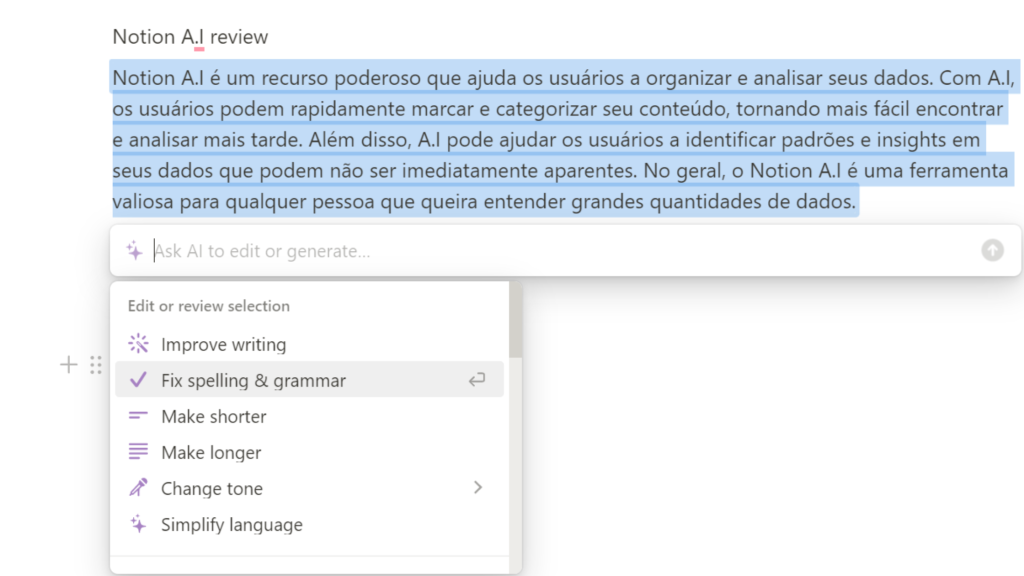Click the checkmark icon next to Fix spelling
1024x576 pixels.
[x=137, y=380]
